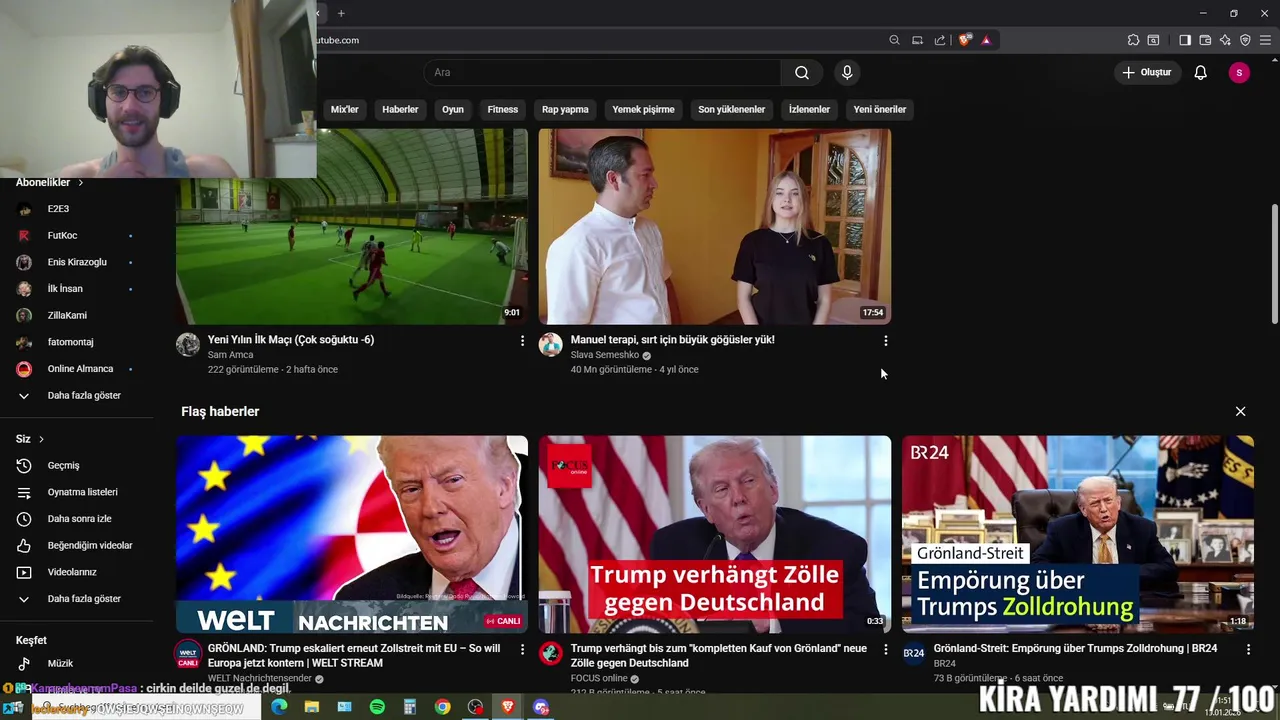
Task: Click the Brave Shields lion icon
Action: tap(964, 40)
